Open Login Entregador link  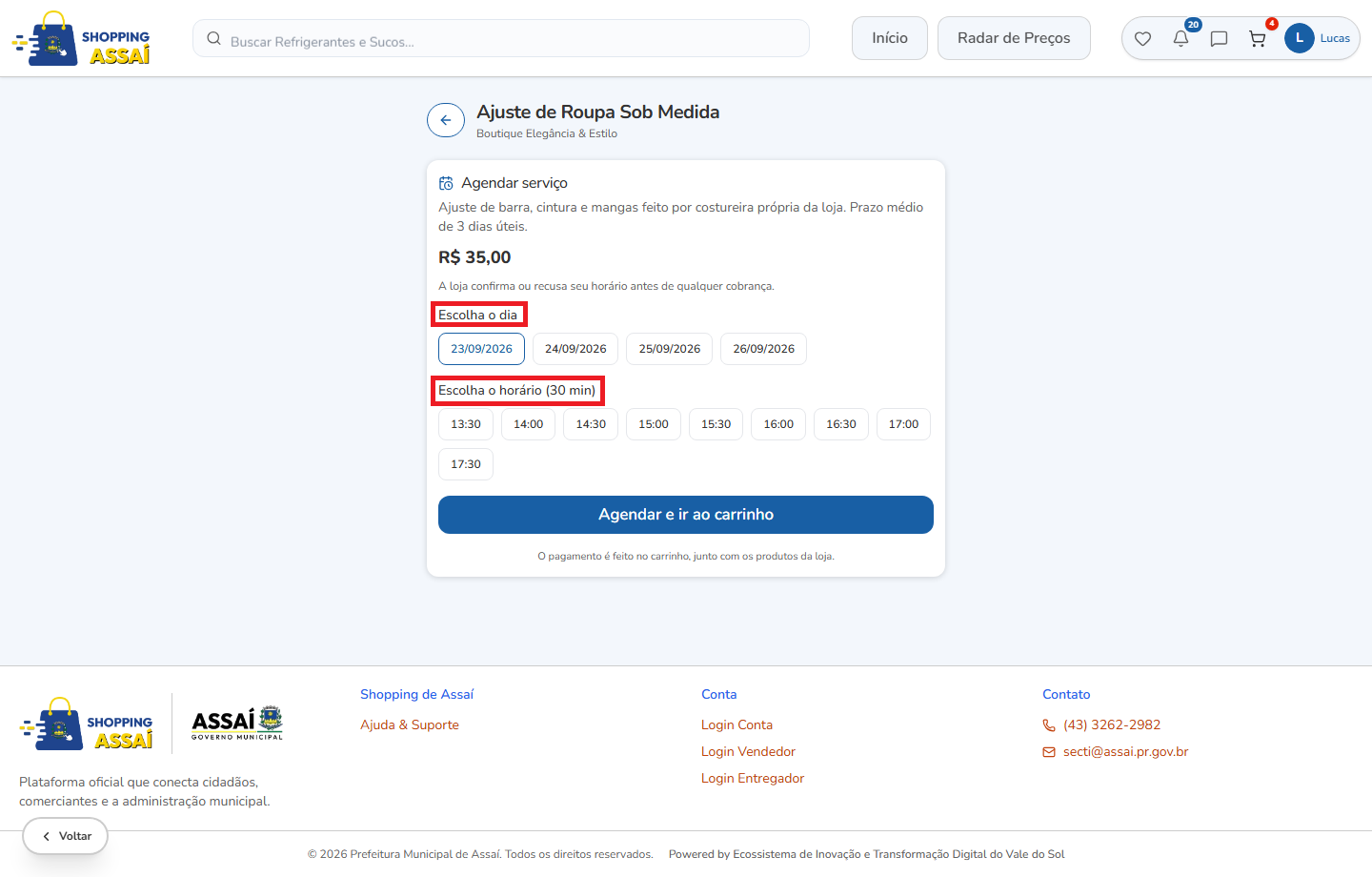[753, 779]
